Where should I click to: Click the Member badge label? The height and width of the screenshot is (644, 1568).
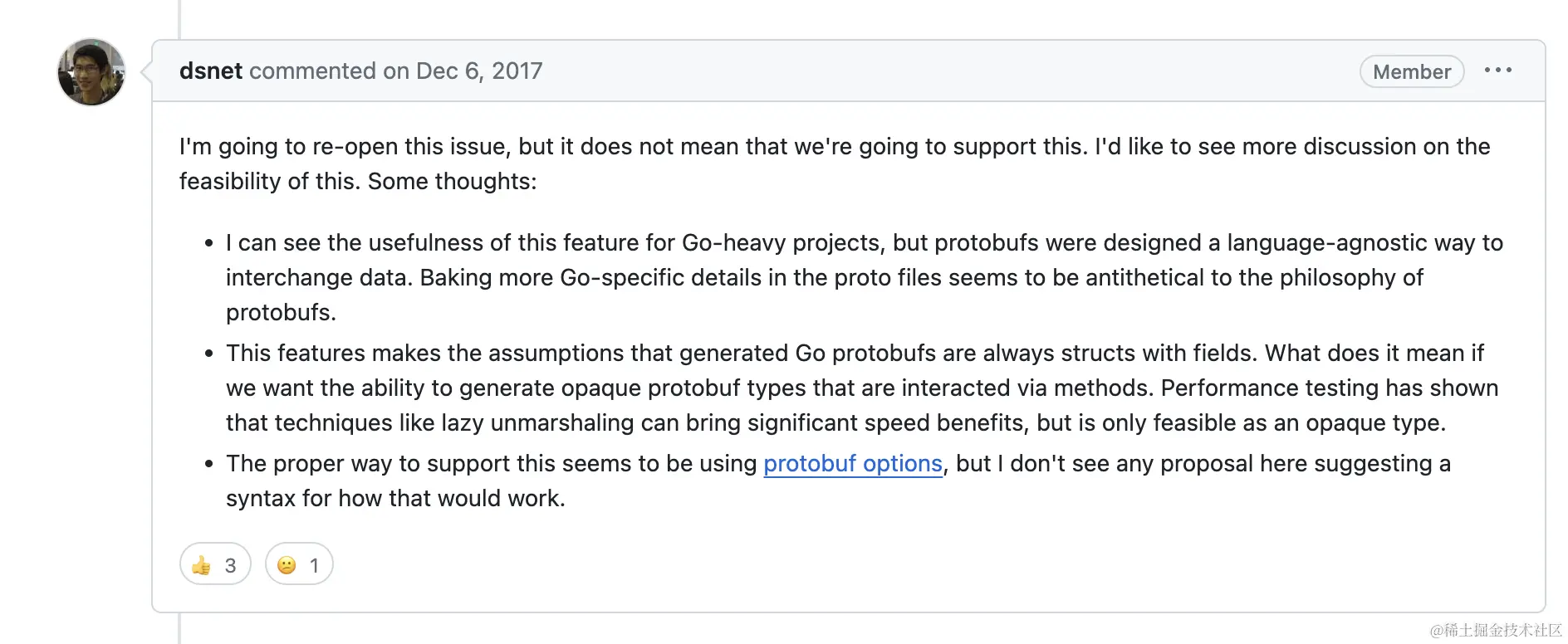1411,72
